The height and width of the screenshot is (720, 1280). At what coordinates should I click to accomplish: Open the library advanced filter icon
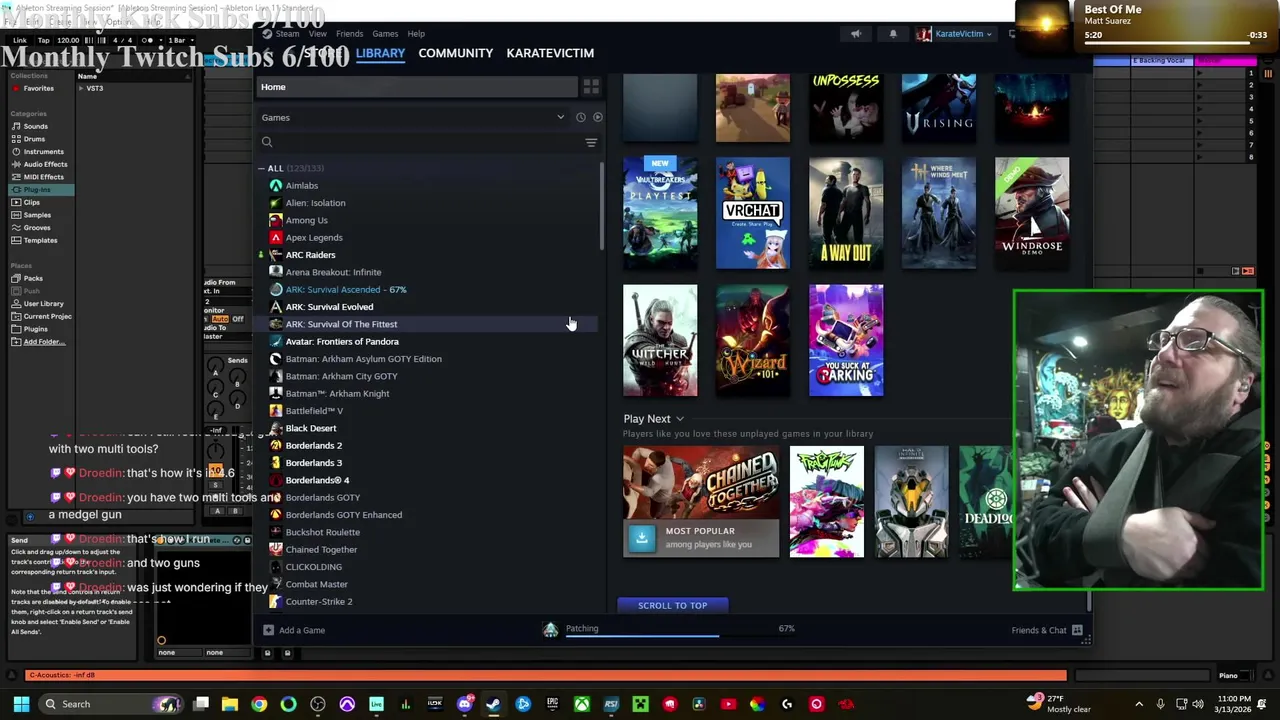(x=591, y=142)
